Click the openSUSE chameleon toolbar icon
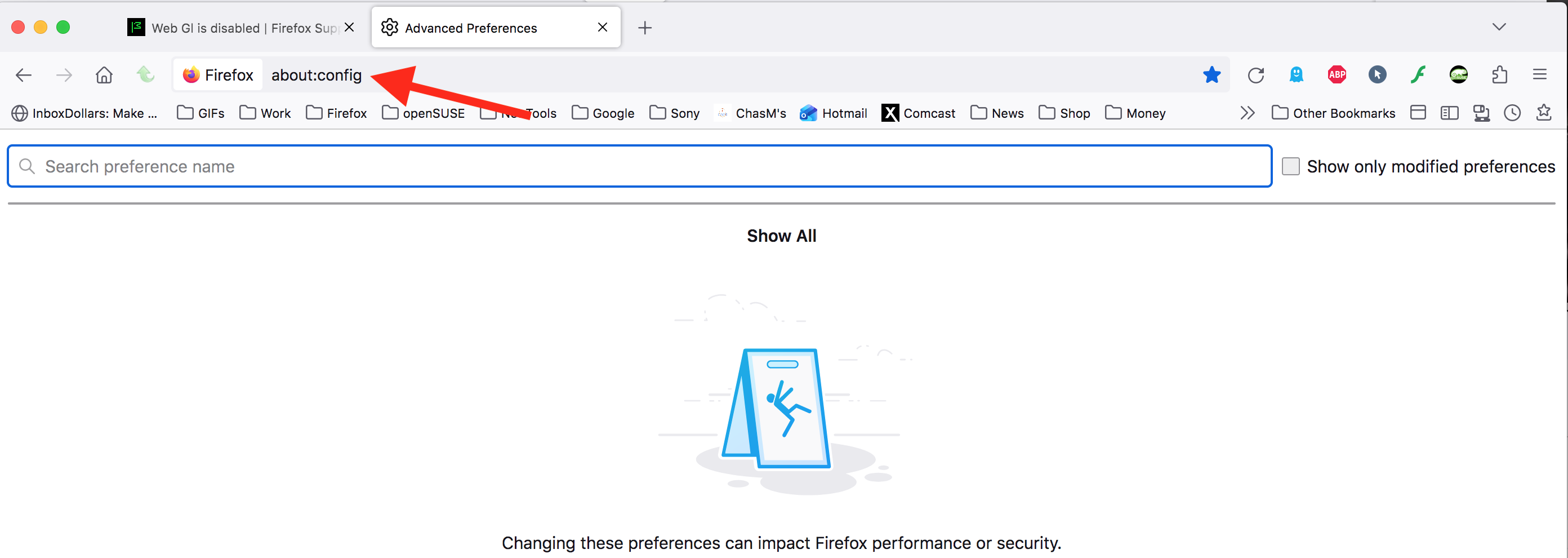The height and width of the screenshot is (558, 1568). [x=1458, y=75]
